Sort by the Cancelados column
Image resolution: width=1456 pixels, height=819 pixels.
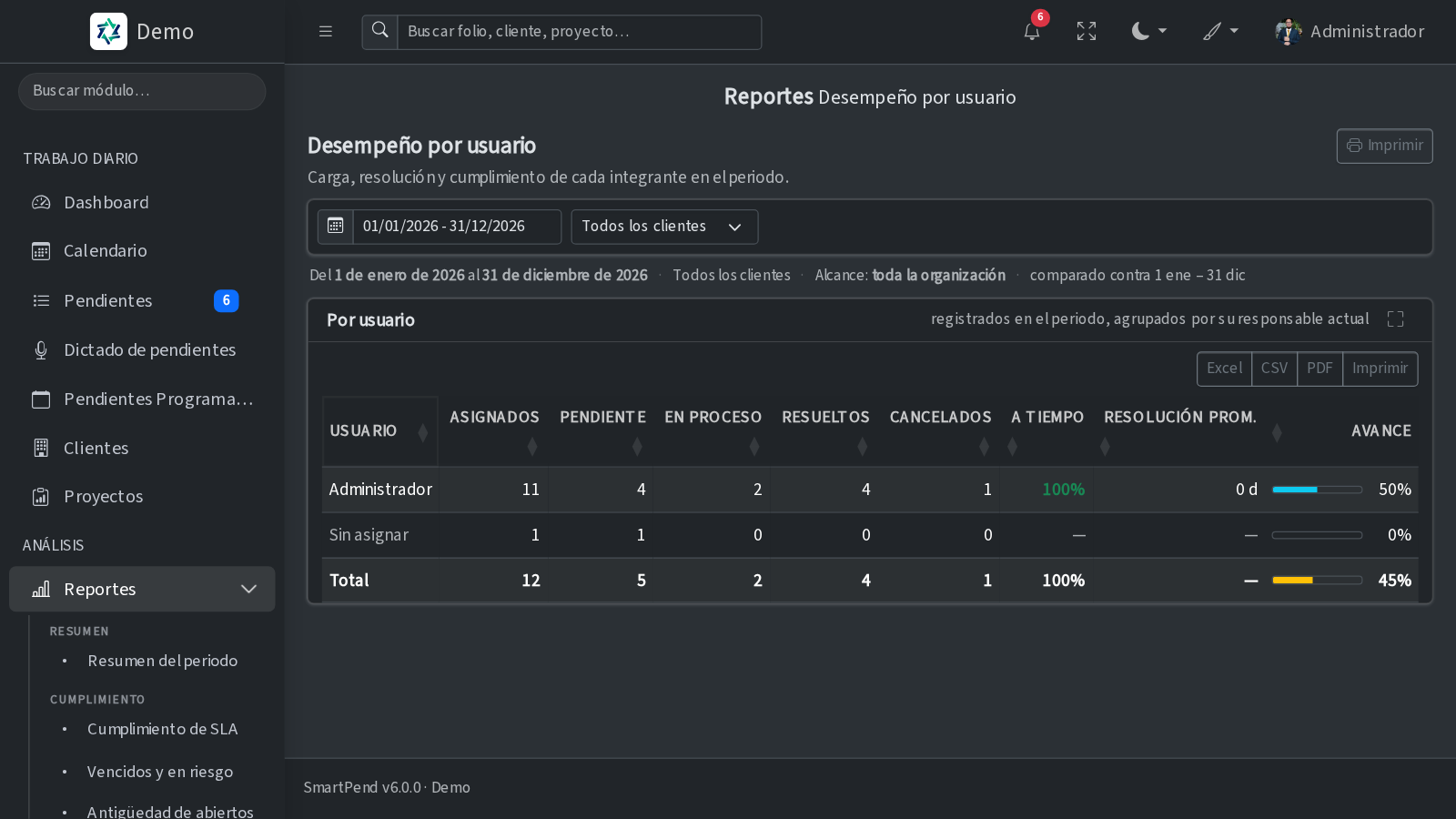(940, 431)
